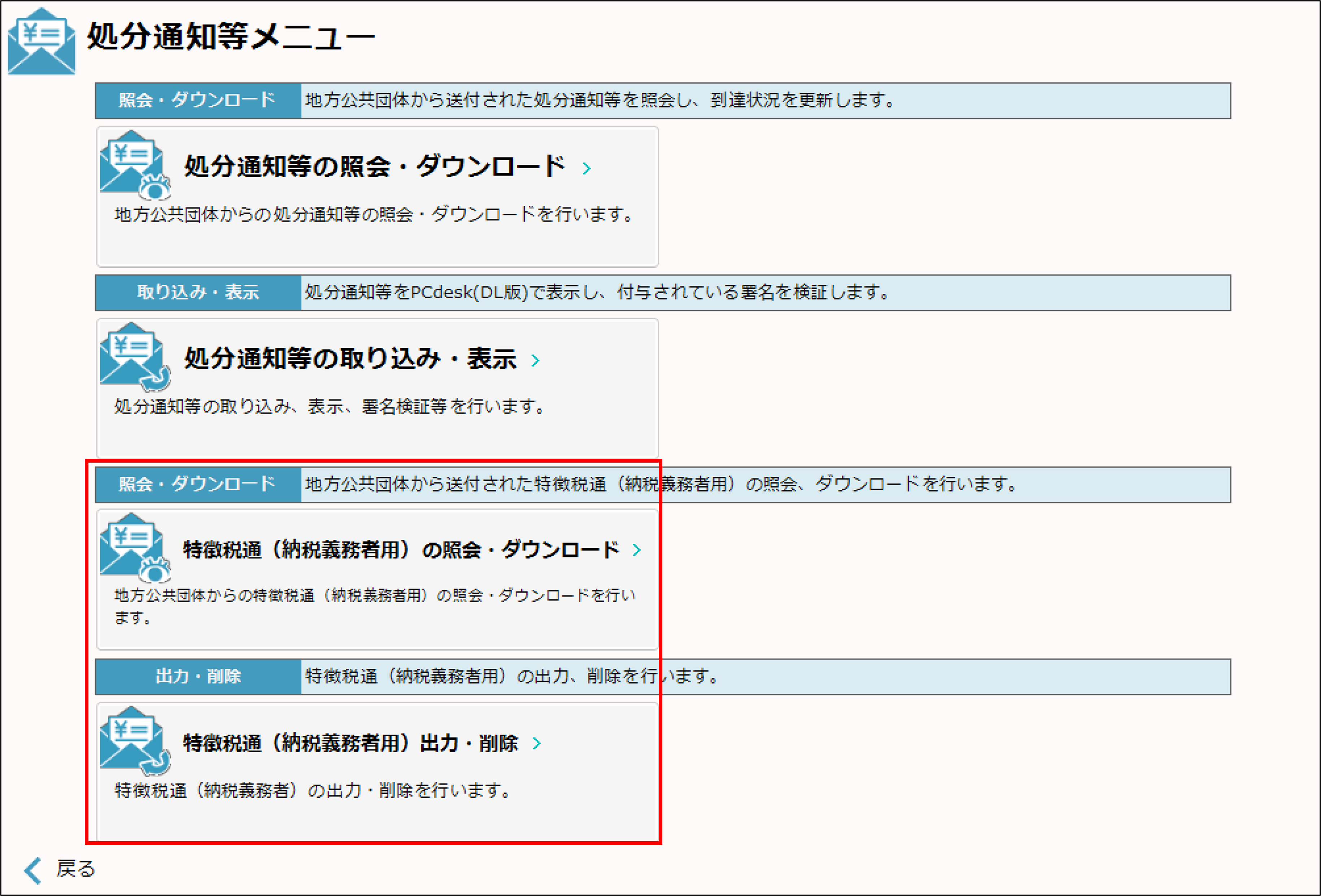Click the 取り込み・表示 section header label
1321x896 pixels.
click(198, 293)
